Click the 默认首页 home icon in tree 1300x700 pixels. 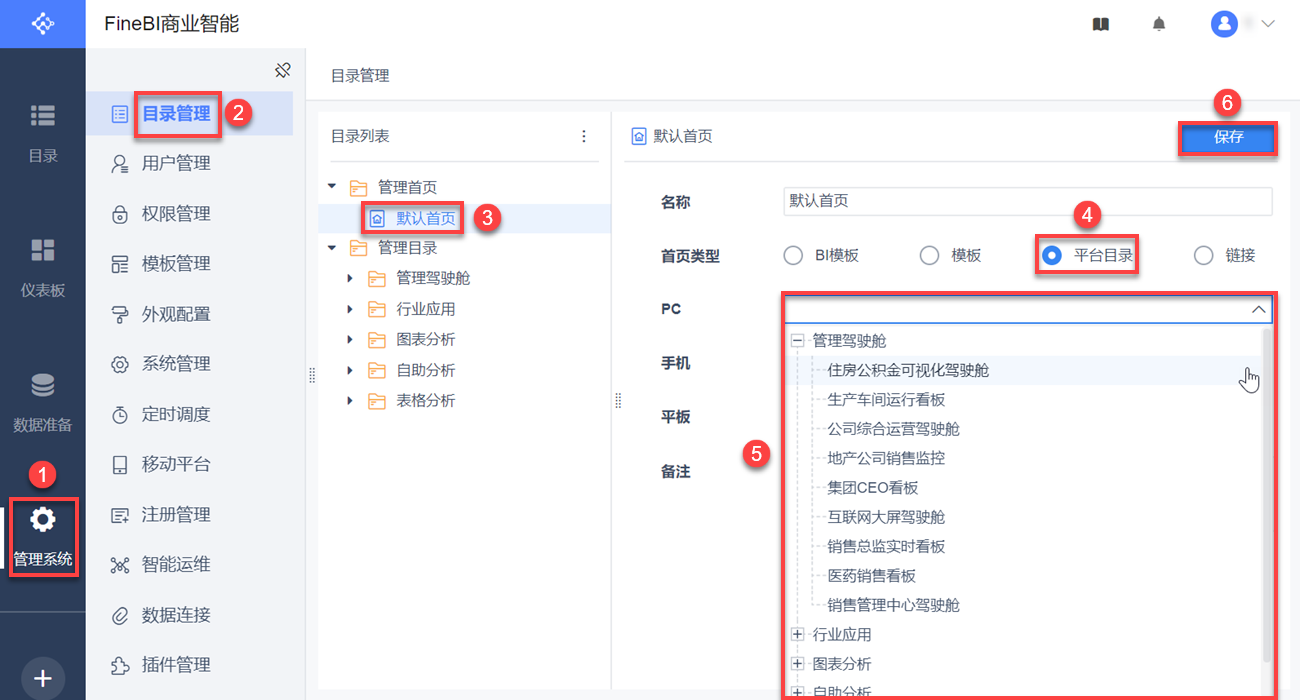pyautogui.click(x=377, y=218)
